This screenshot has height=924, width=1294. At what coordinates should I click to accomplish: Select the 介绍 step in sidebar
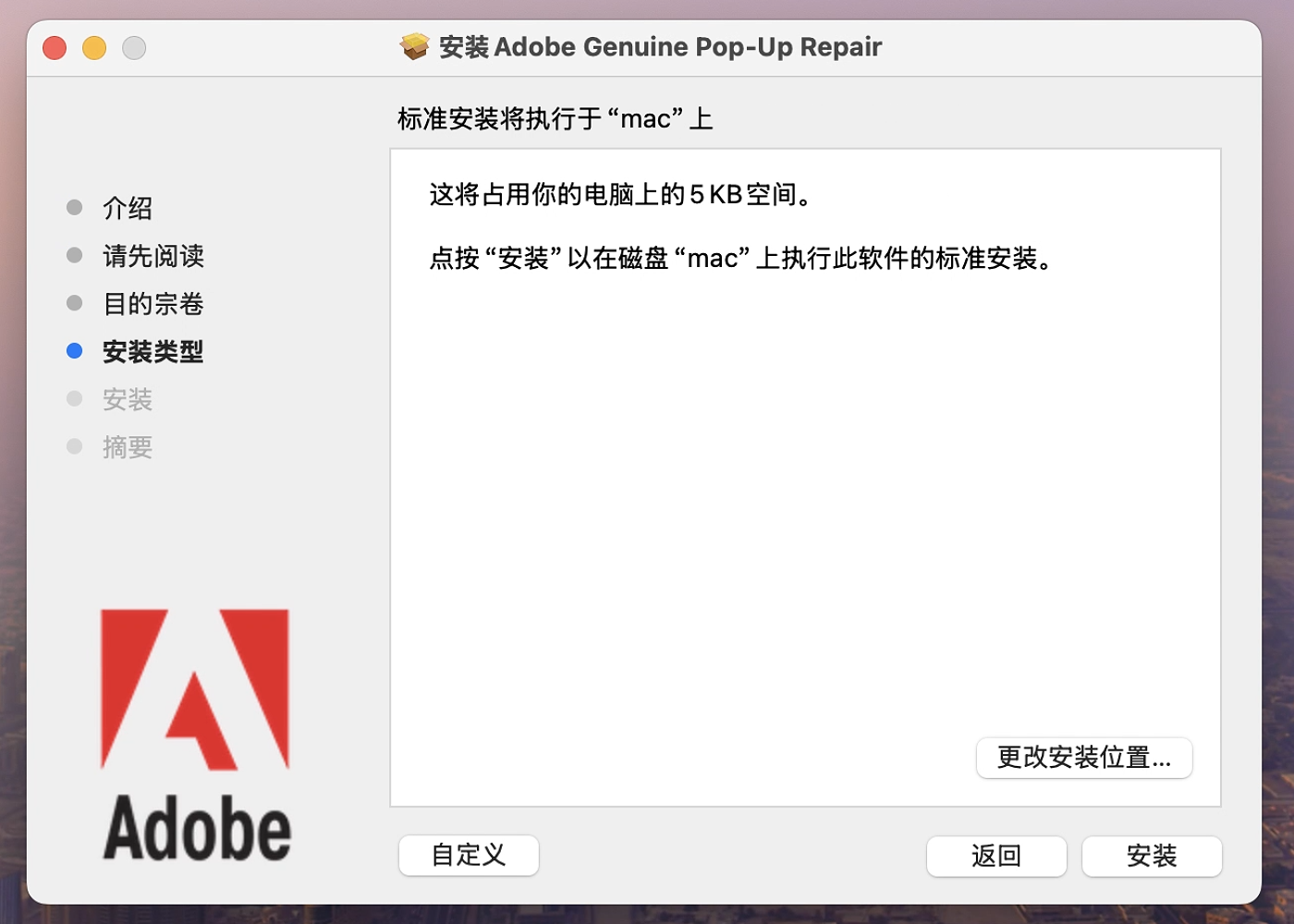point(127,208)
